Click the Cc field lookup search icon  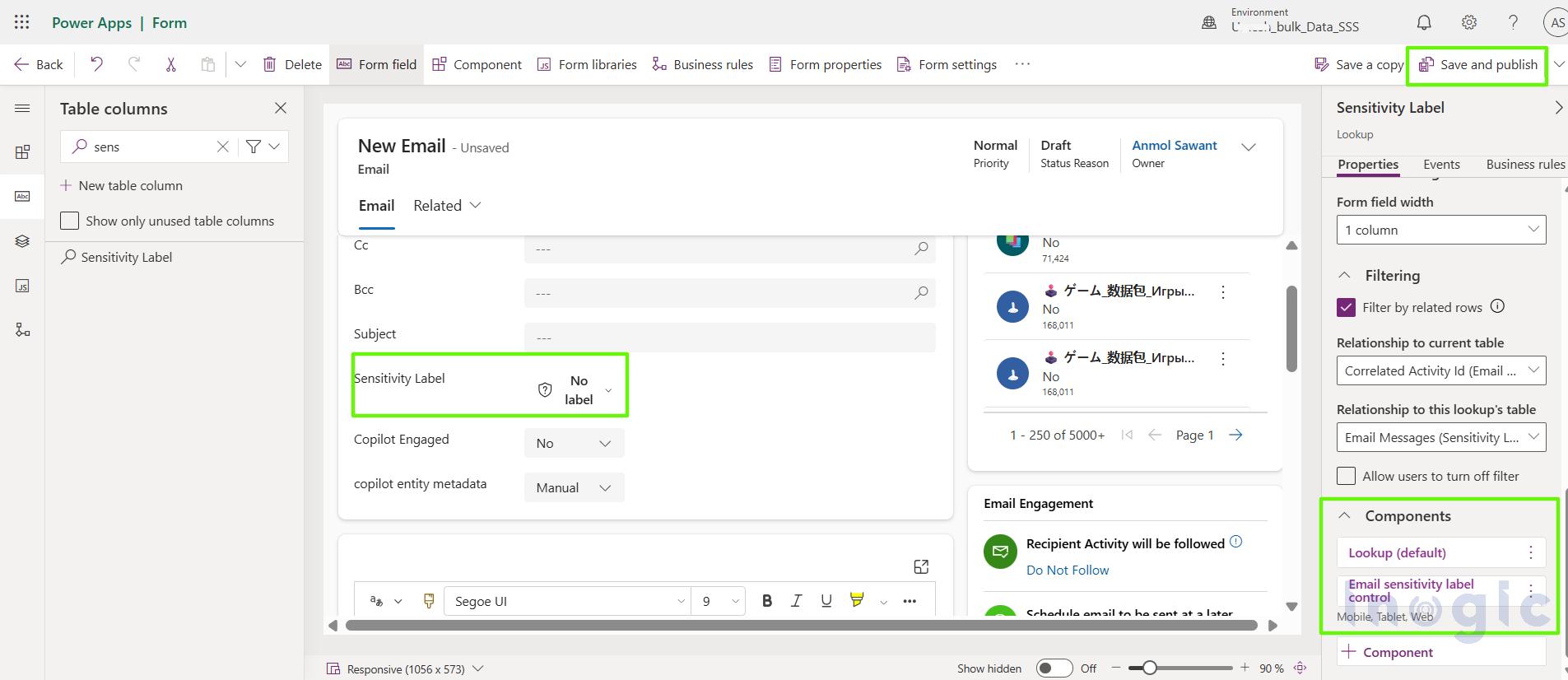(x=921, y=248)
